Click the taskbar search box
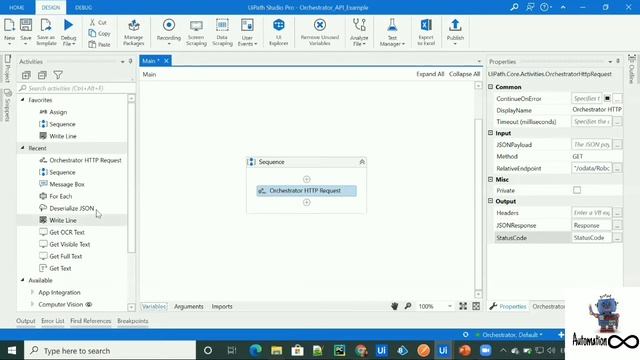 (110, 350)
